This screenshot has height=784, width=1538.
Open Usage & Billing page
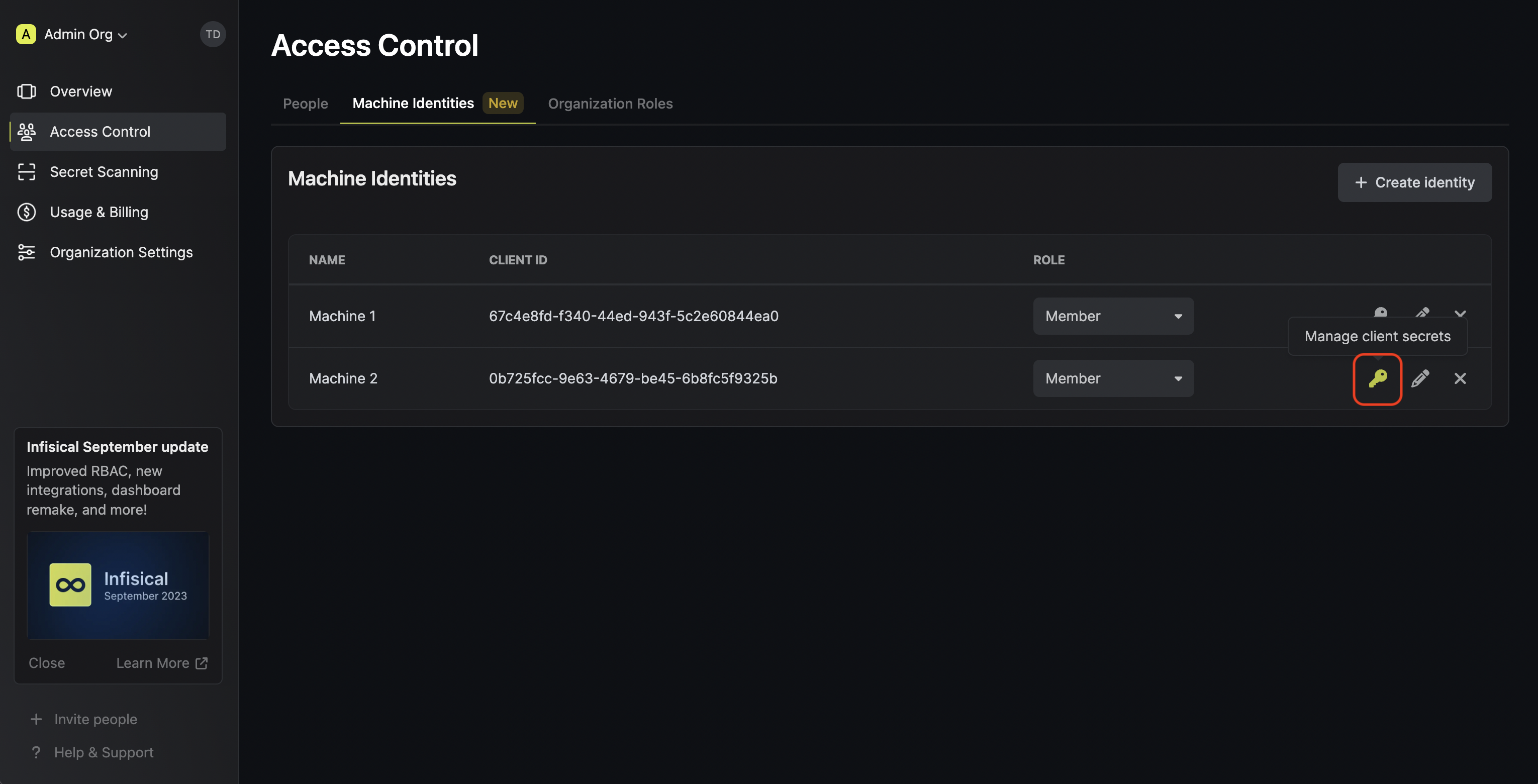click(118, 212)
